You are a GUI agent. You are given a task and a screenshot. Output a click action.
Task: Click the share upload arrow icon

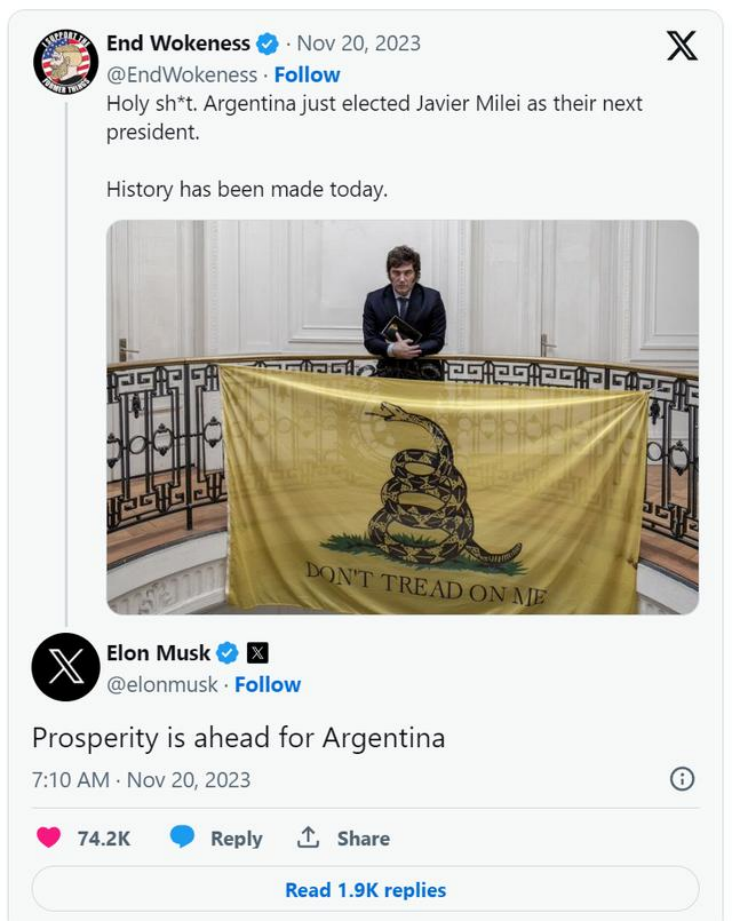point(308,837)
